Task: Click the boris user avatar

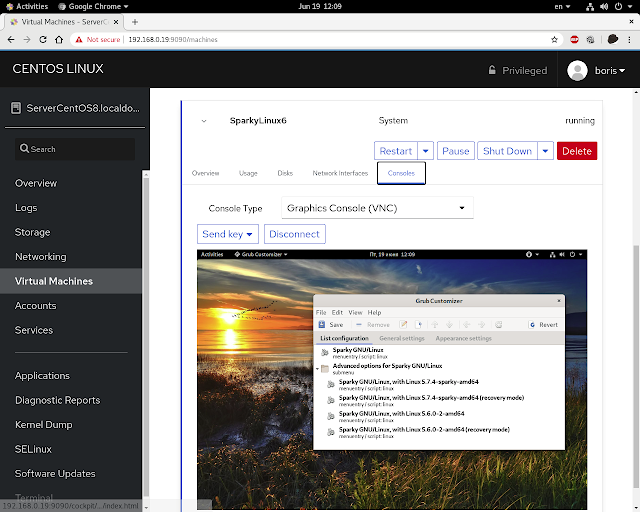Action: pyautogui.click(x=577, y=71)
